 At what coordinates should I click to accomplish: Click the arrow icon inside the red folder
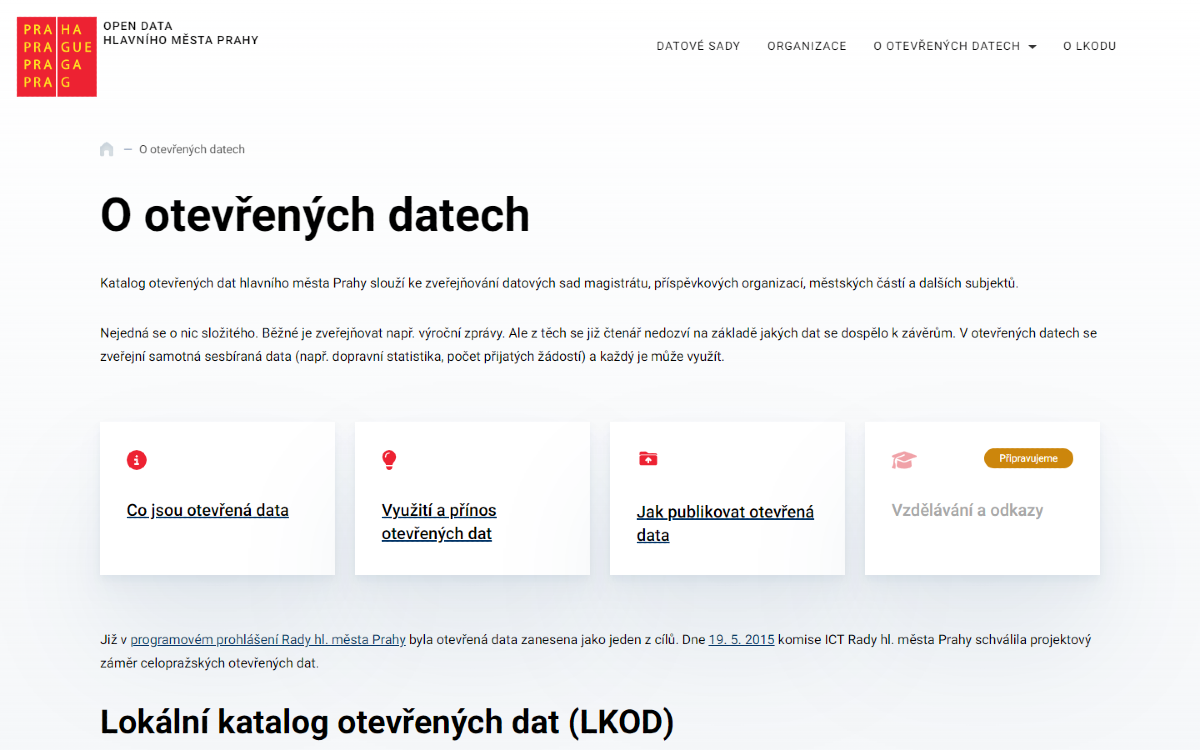(648, 460)
